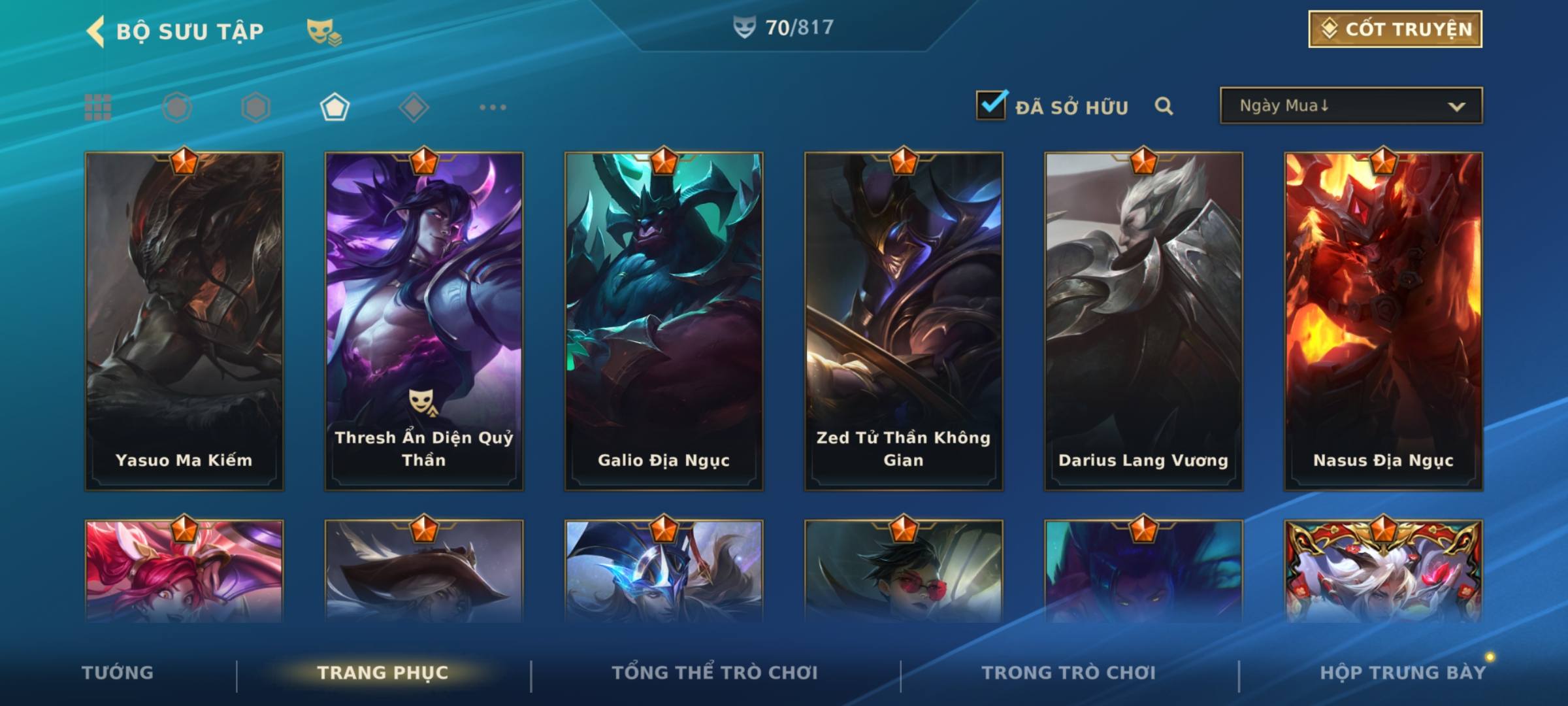Select Thresh Ẩn Diện Quỷ Thần skin
Screen dimensions: 1568x706
[x=424, y=321]
